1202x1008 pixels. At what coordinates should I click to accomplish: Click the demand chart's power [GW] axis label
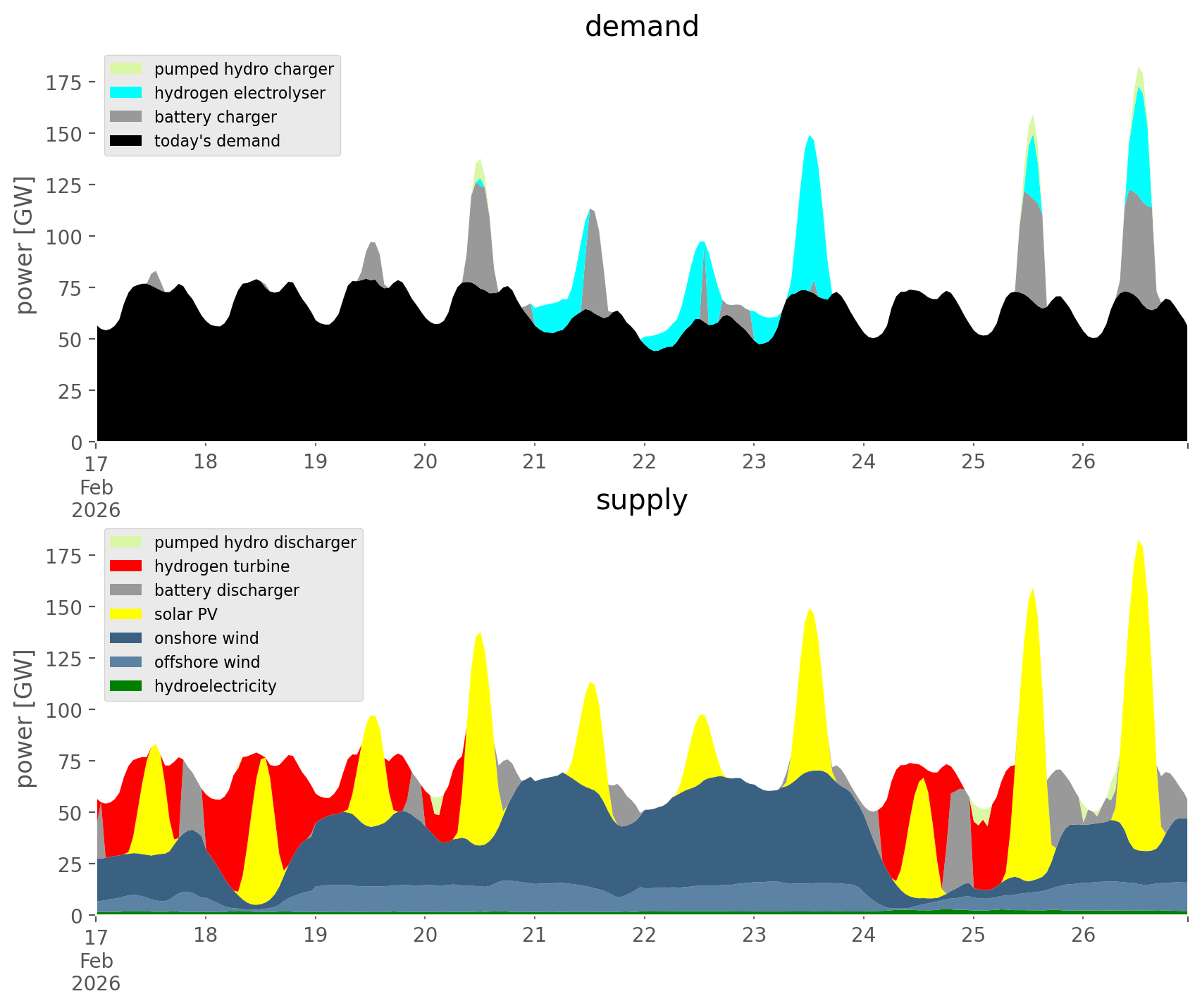(x=25, y=245)
